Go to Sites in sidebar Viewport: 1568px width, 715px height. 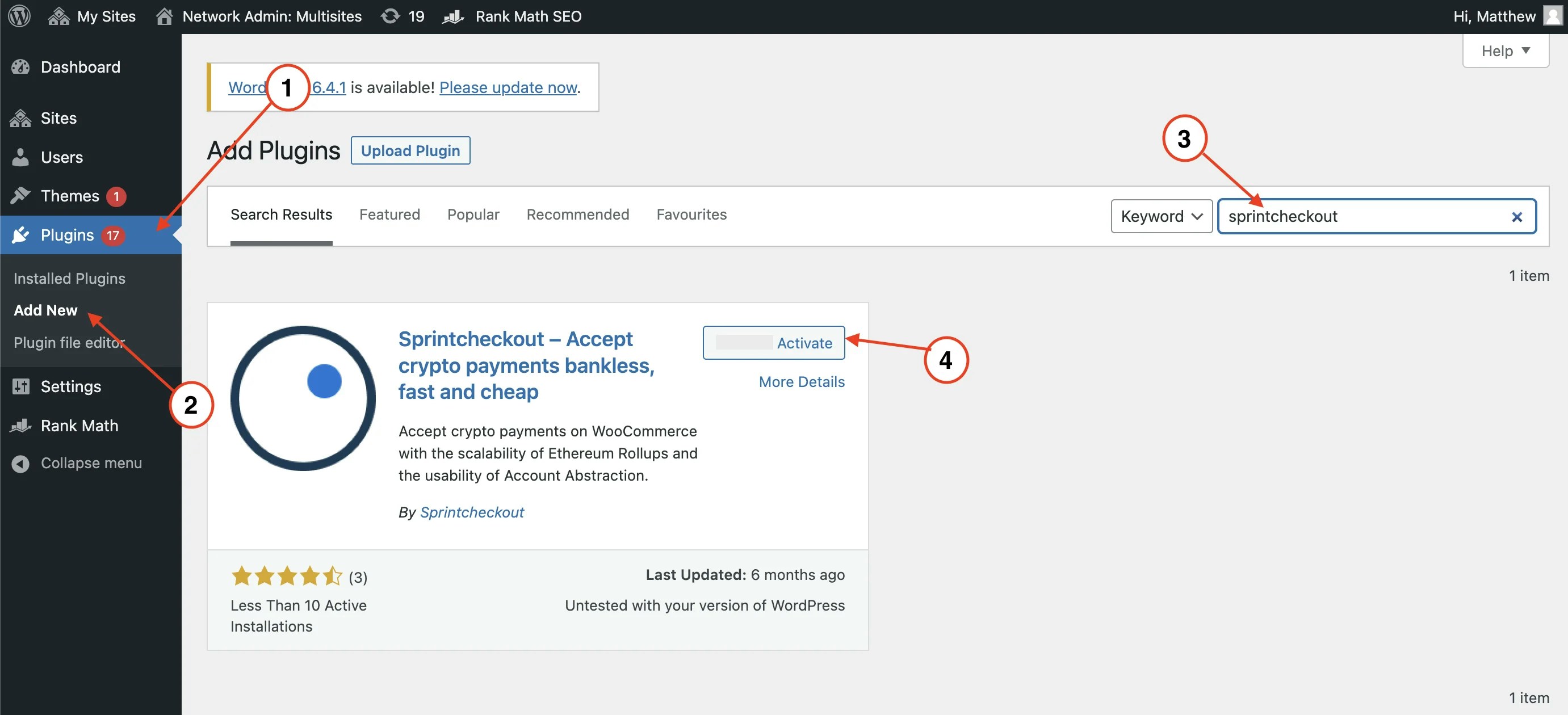click(58, 118)
